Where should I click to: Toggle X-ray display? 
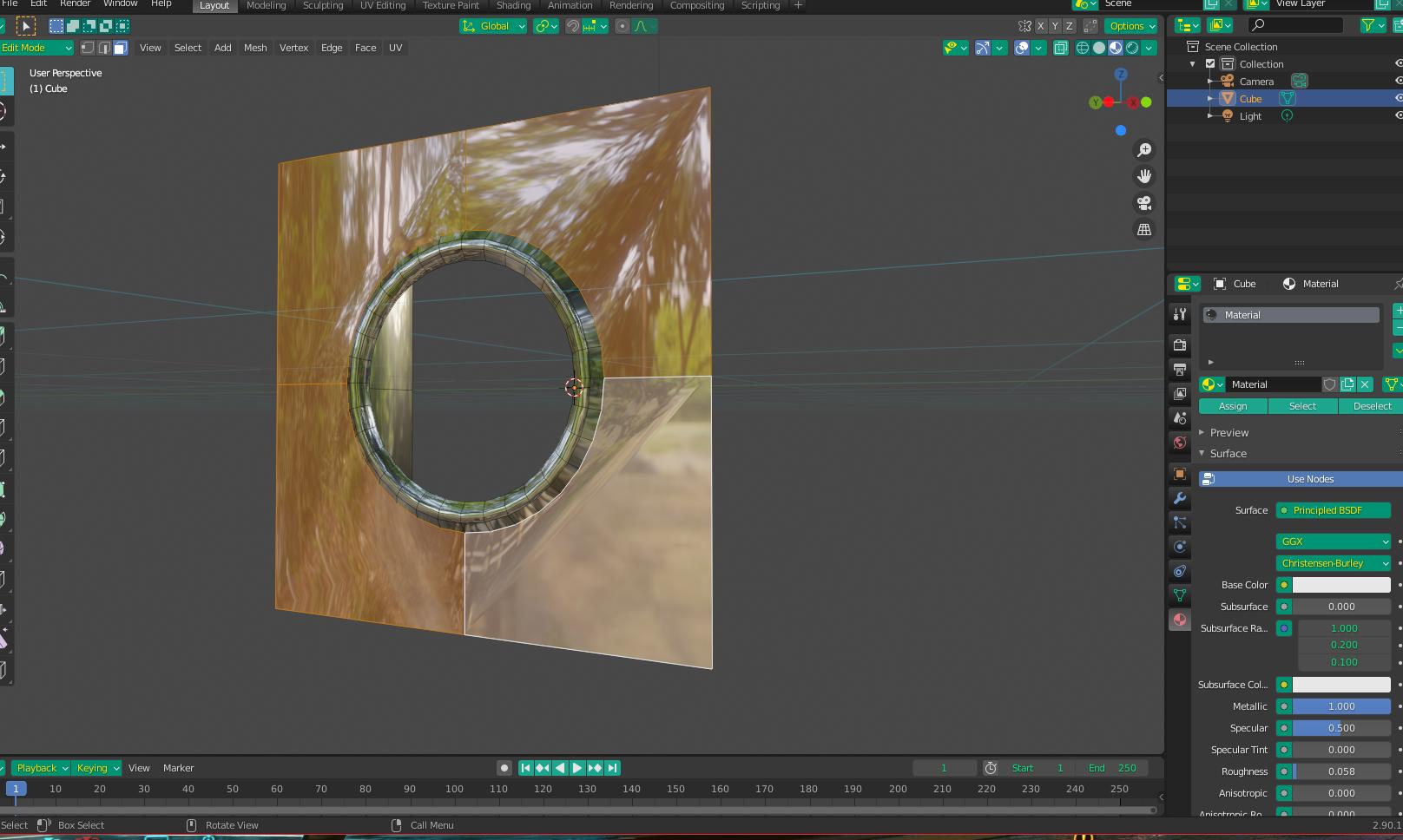[1061, 48]
